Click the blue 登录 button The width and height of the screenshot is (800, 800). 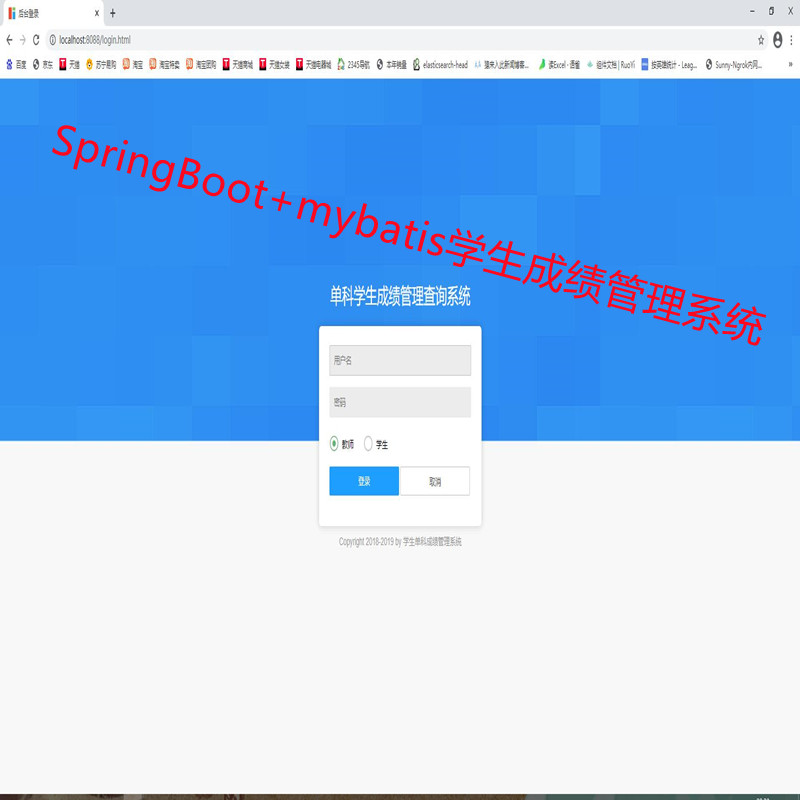[x=364, y=481]
